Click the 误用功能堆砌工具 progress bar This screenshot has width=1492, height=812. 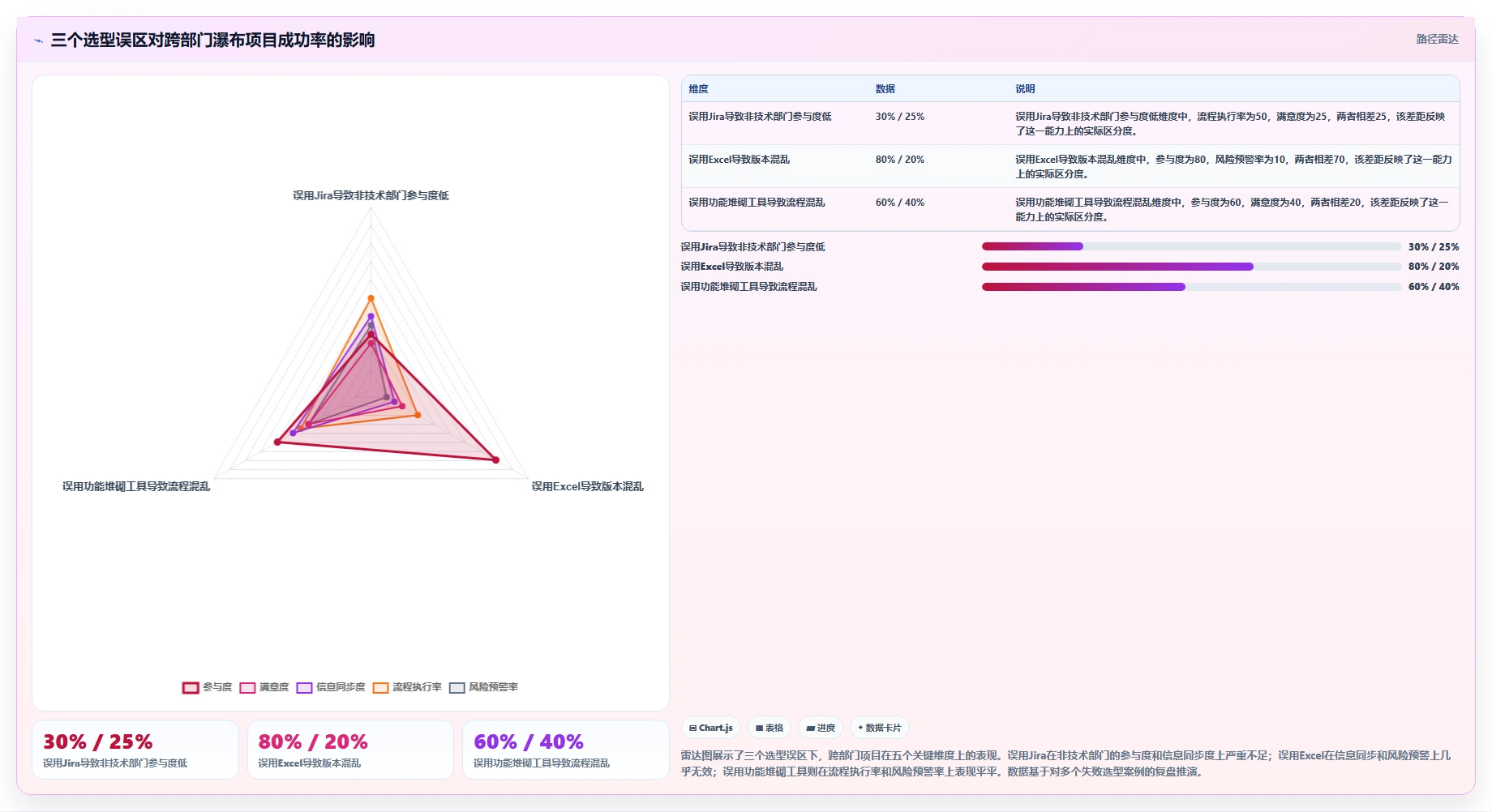pos(1191,287)
